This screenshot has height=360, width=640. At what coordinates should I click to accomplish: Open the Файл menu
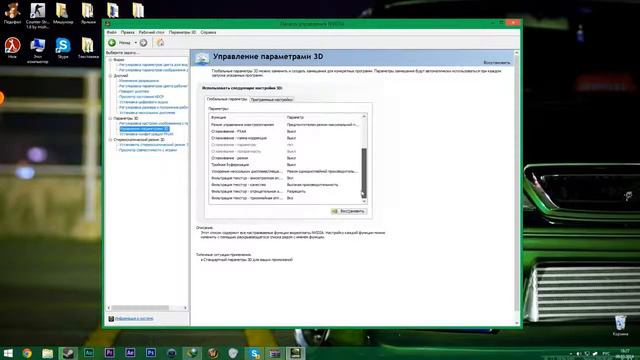[111, 32]
